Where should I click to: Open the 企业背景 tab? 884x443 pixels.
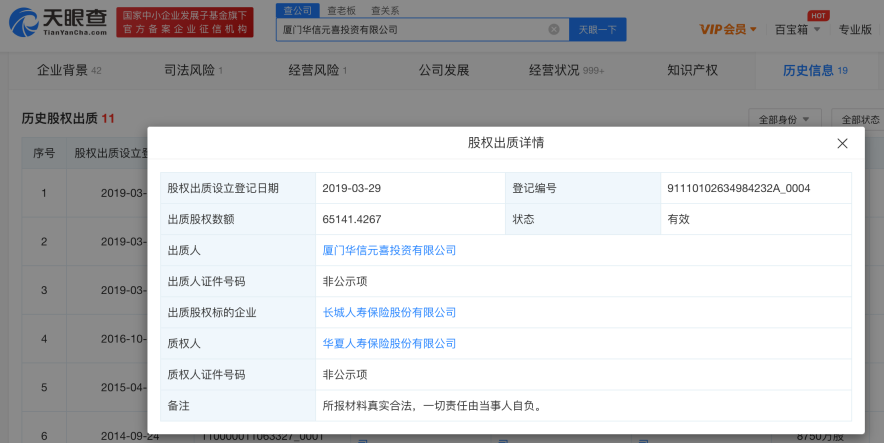[x=69, y=70]
